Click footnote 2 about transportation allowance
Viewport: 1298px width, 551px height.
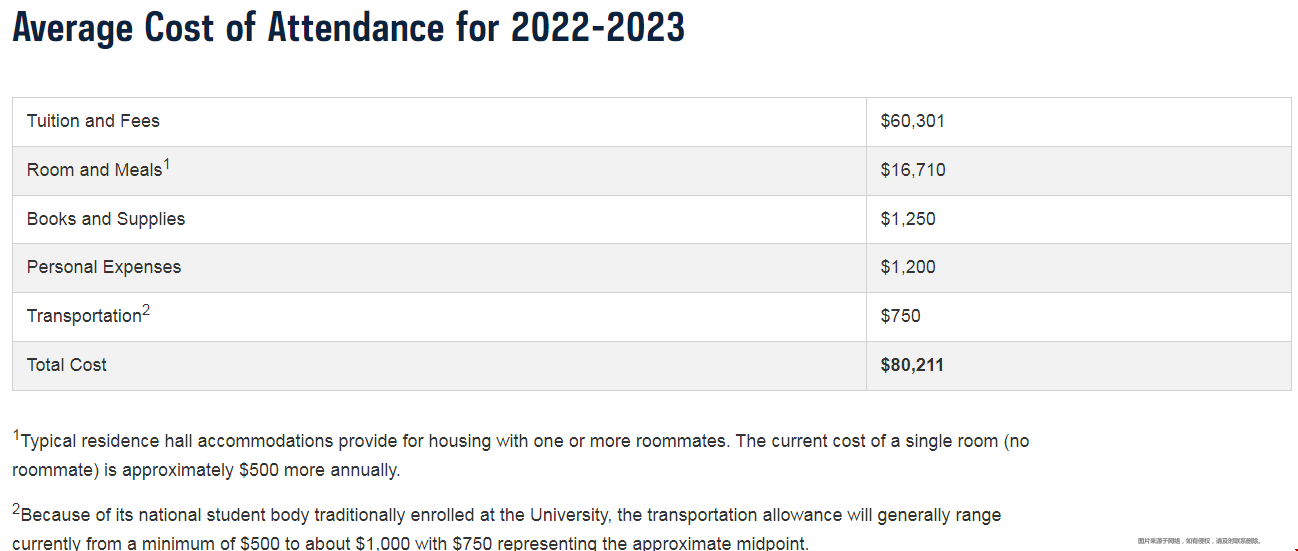(x=507, y=528)
